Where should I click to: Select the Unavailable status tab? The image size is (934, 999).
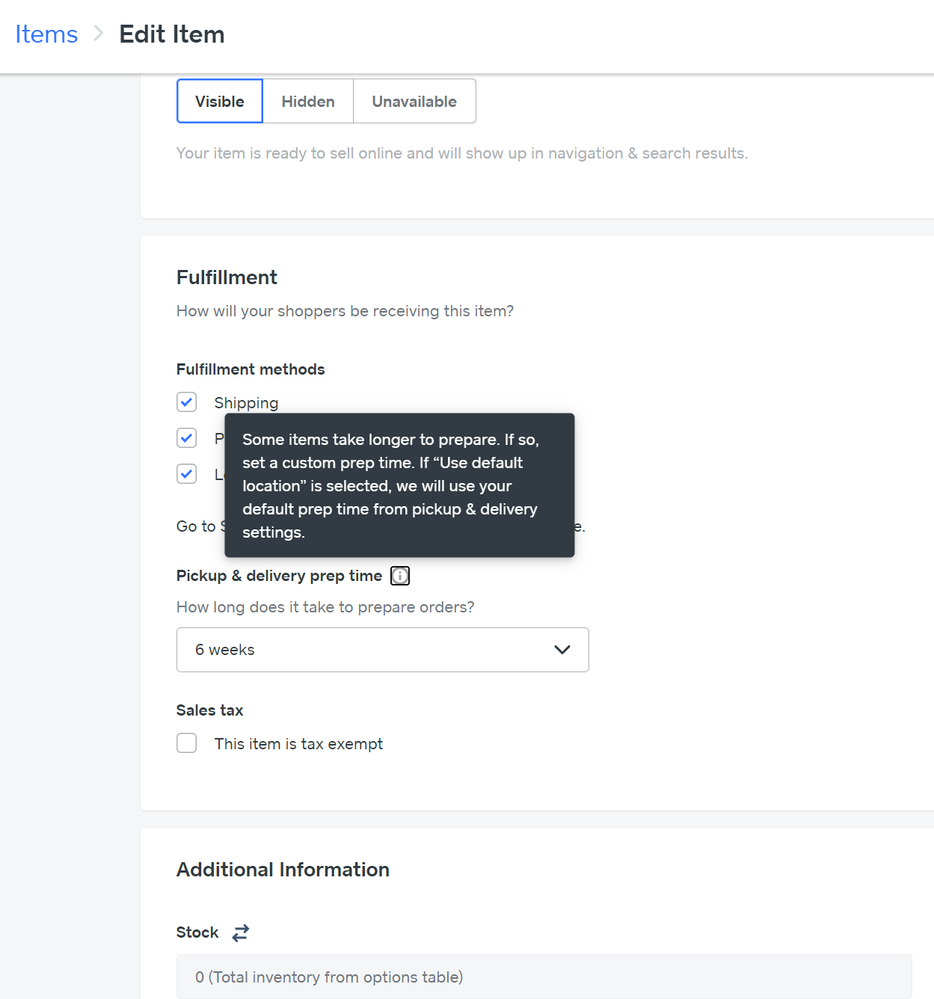pos(414,100)
